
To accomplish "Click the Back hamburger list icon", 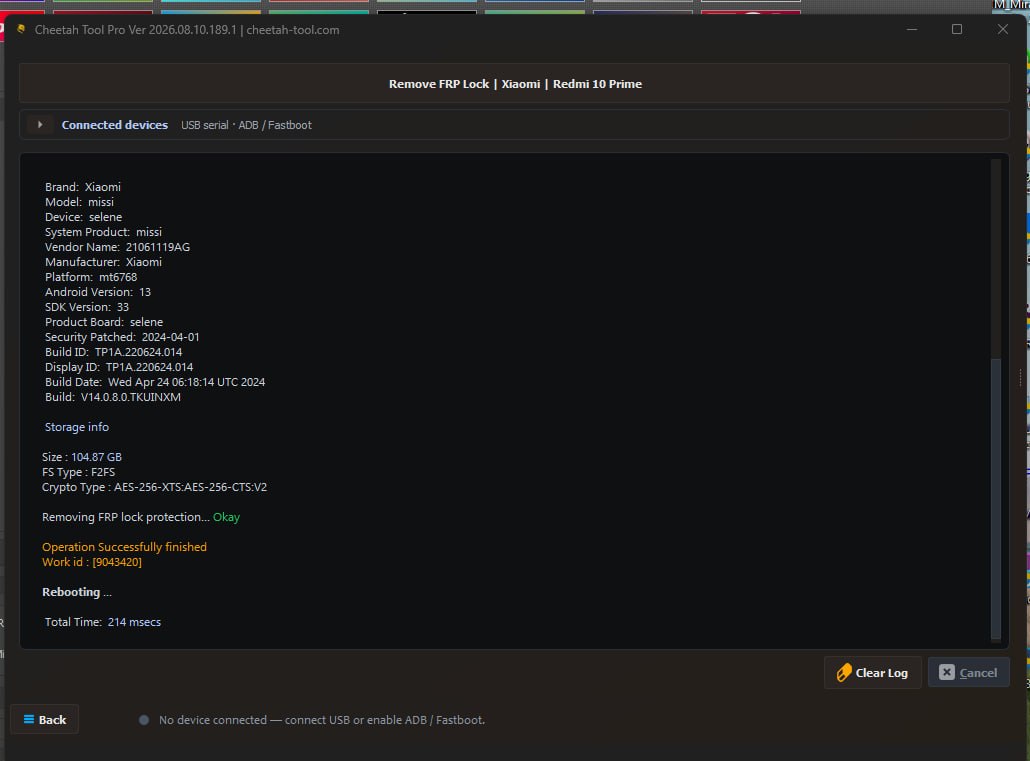I will click(x=29, y=719).
